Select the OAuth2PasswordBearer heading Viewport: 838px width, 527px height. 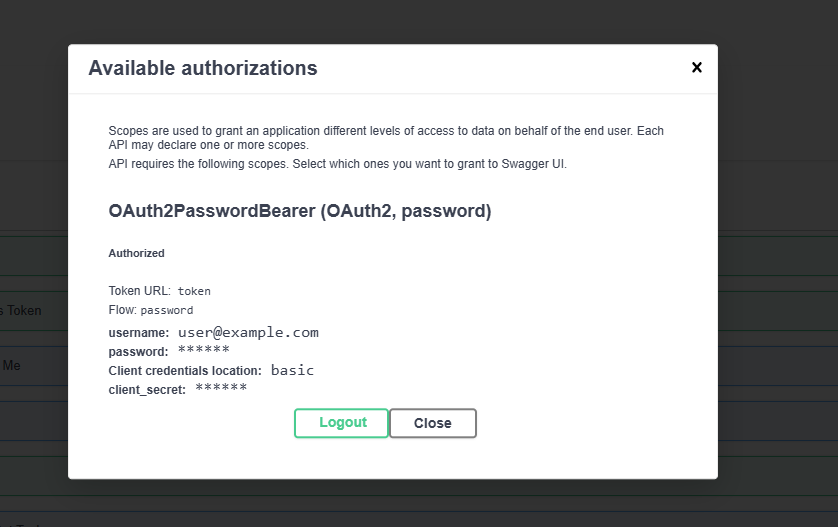tap(299, 212)
